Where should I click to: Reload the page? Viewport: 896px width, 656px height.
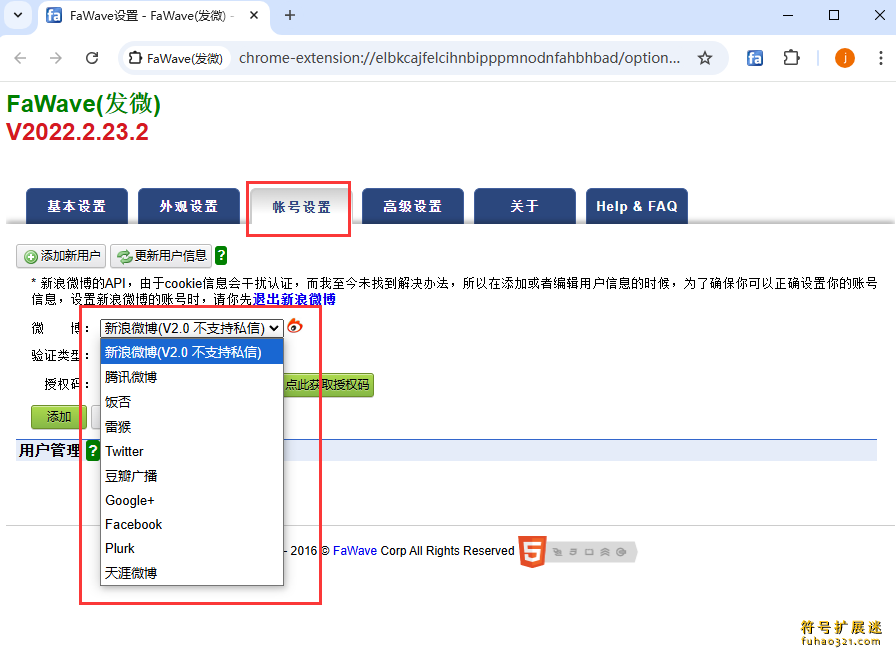tap(92, 58)
